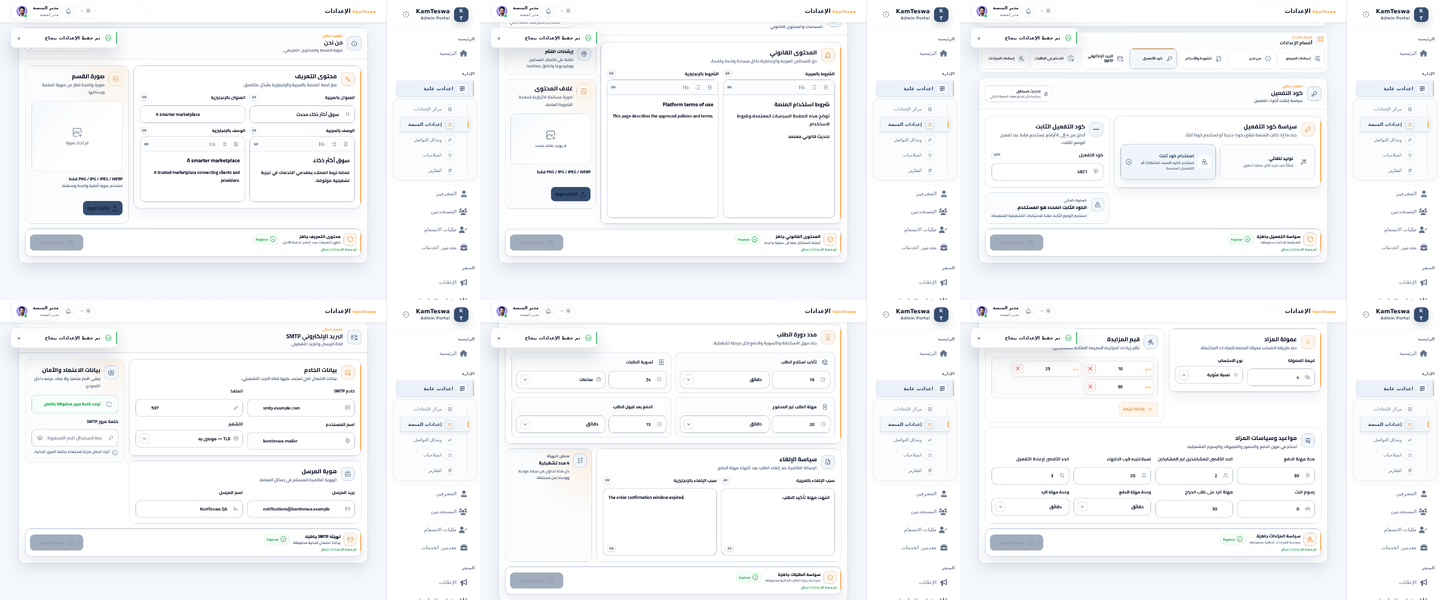Open the TLS encryption dropdown
This screenshot has height=600, width=1440.
(x=189, y=438)
